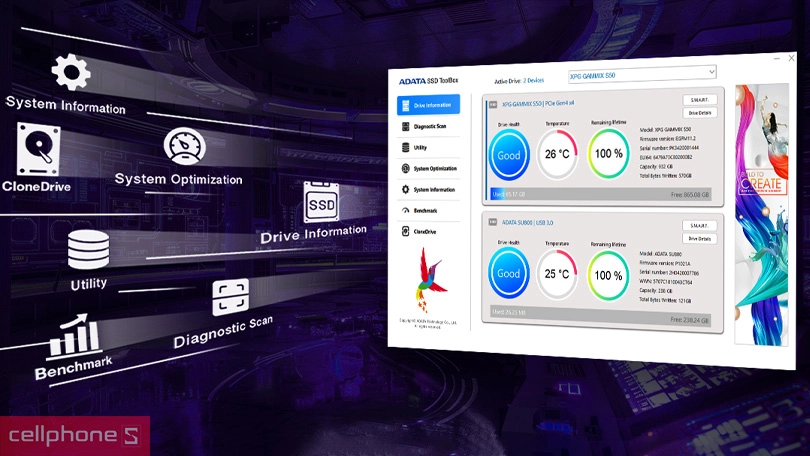The image size is (810, 456).
Task: Click 'Model: XPG GAMMIX S50' text
Action: [x=665, y=130]
